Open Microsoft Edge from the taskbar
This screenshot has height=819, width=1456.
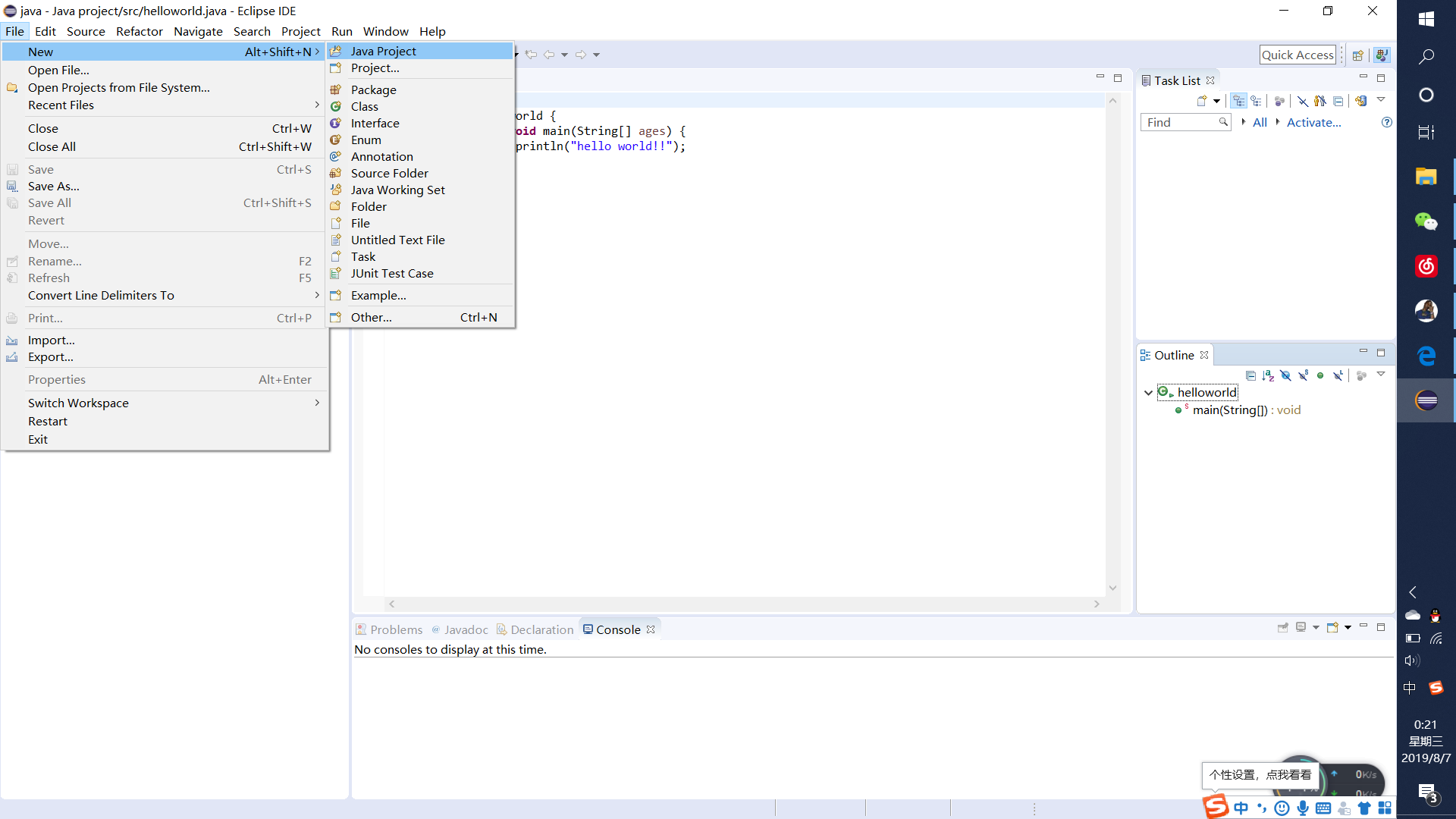1426,355
